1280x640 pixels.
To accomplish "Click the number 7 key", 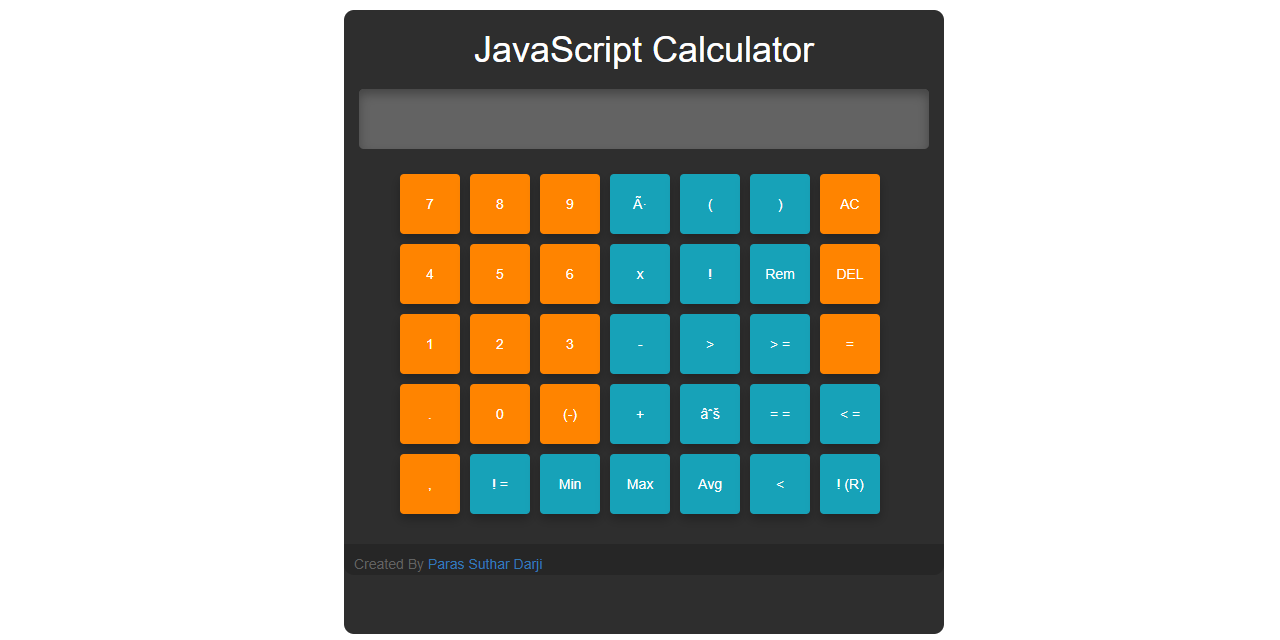I will tap(430, 204).
